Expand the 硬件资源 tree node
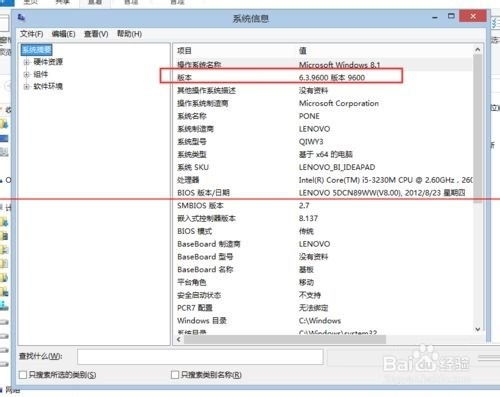The width and height of the screenshot is (500, 397). pos(26,62)
